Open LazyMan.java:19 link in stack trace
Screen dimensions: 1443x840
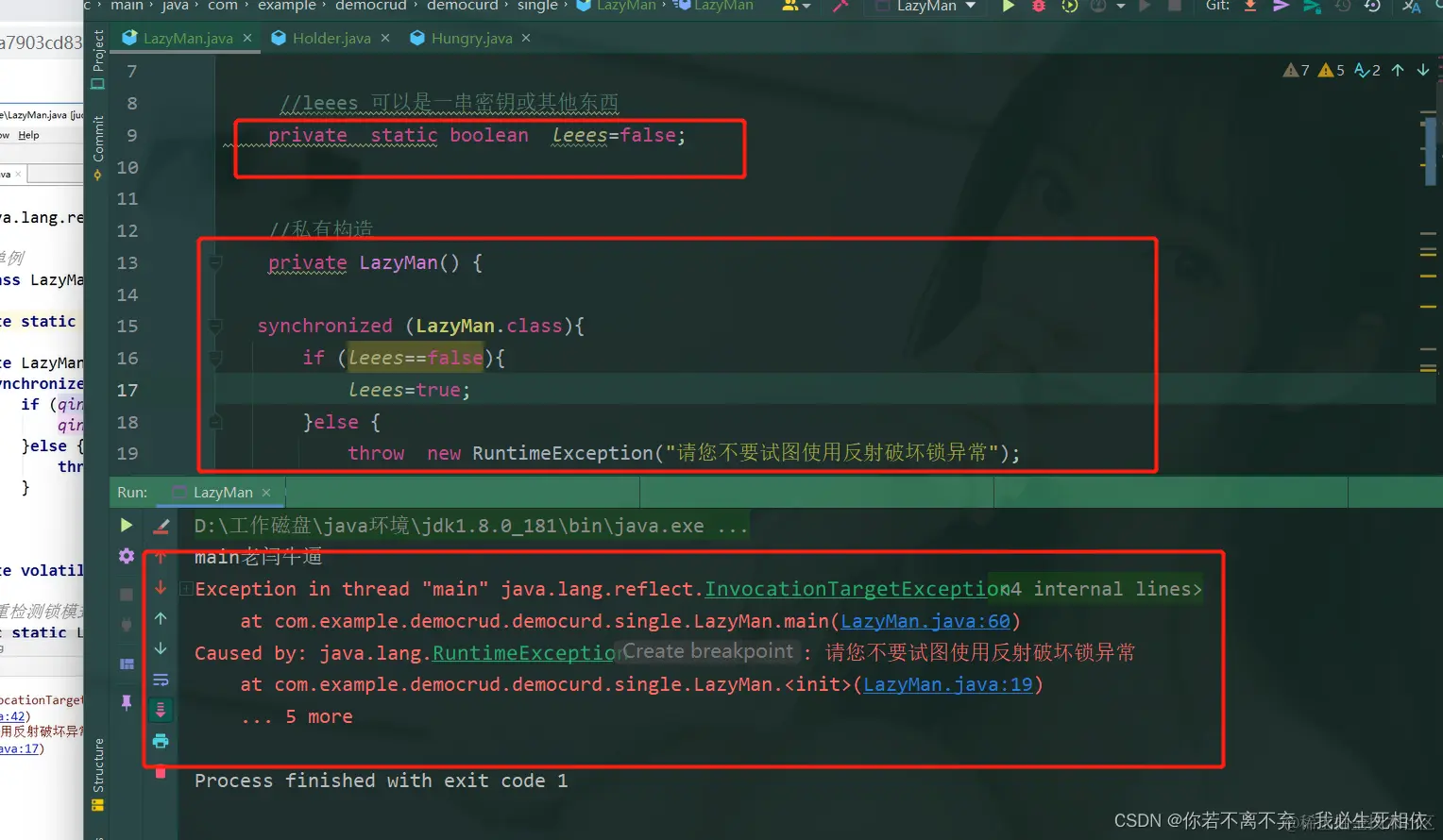point(948,684)
